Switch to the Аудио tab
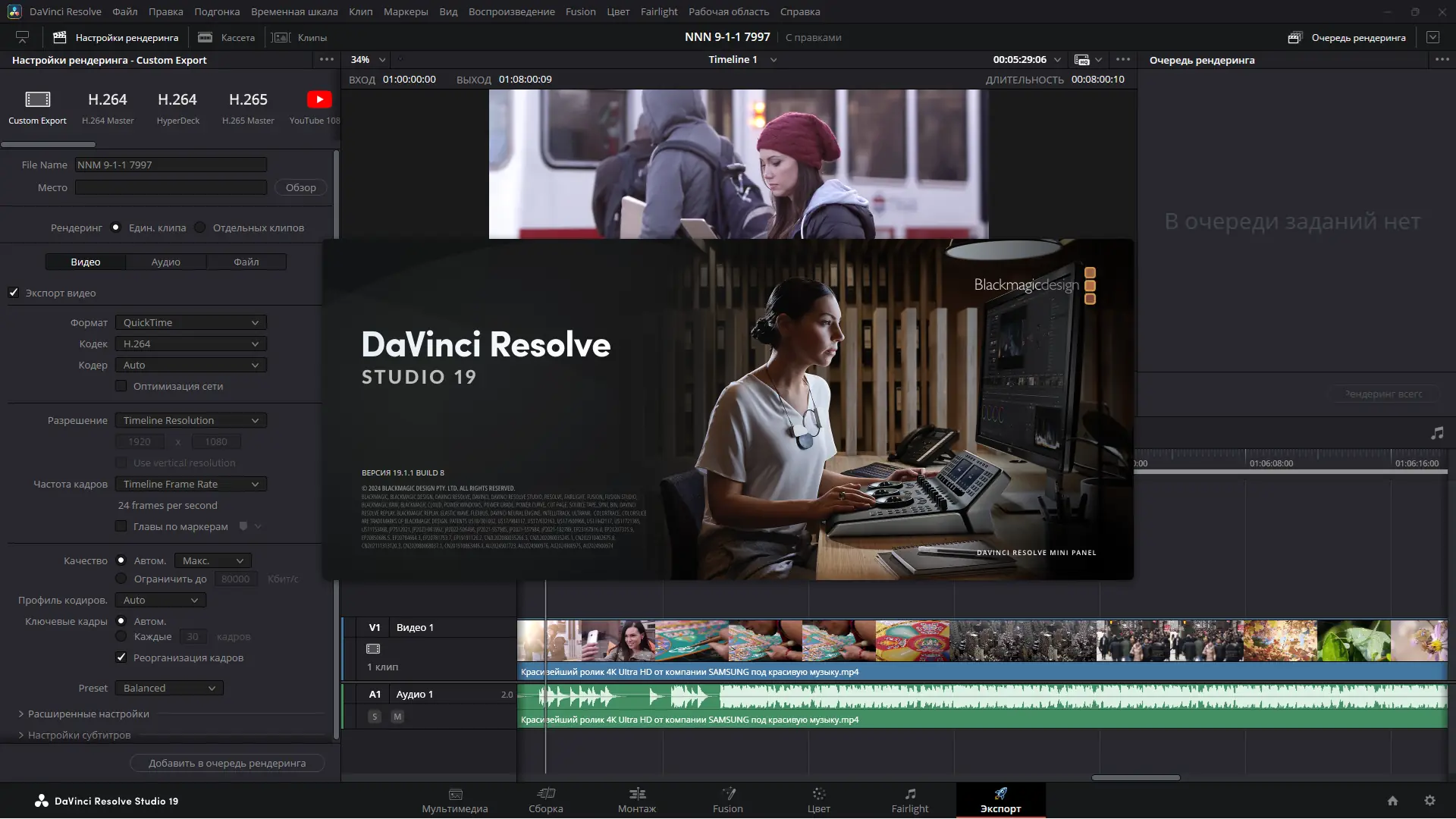Image resolution: width=1456 pixels, height=819 pixels. pos(165,262)
